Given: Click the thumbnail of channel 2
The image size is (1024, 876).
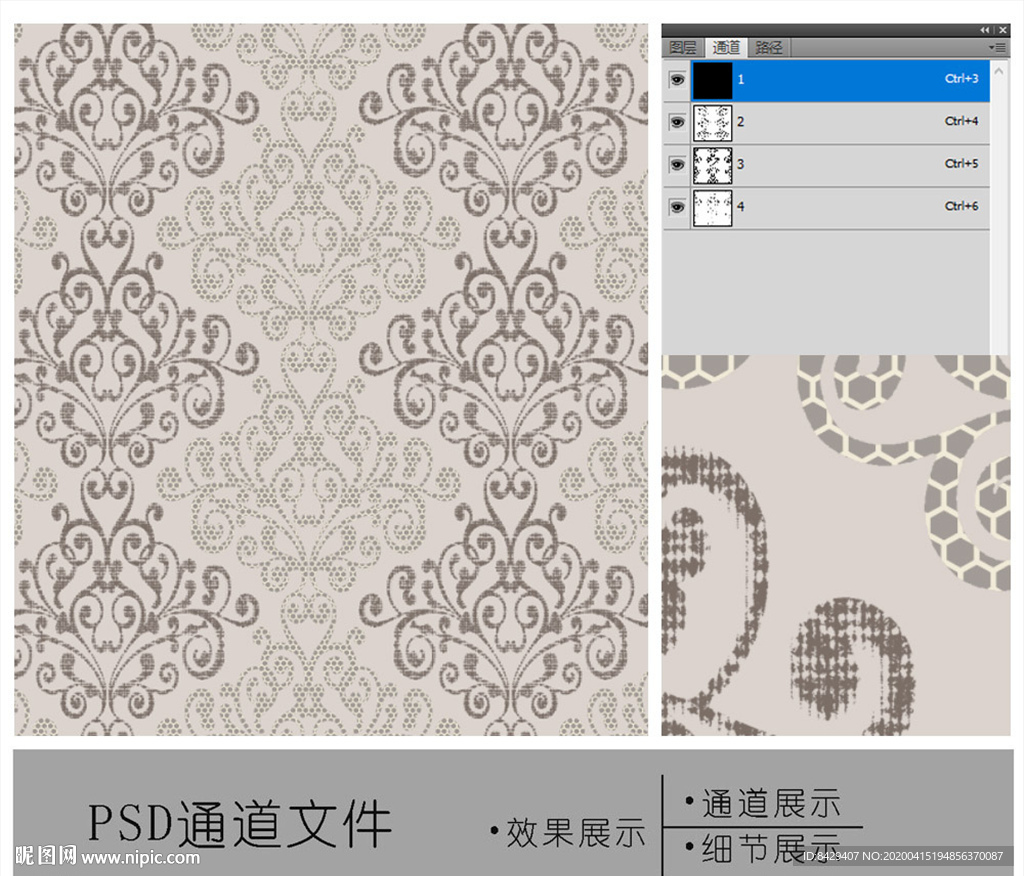Looking at the screenshot, I should point(712,123).
